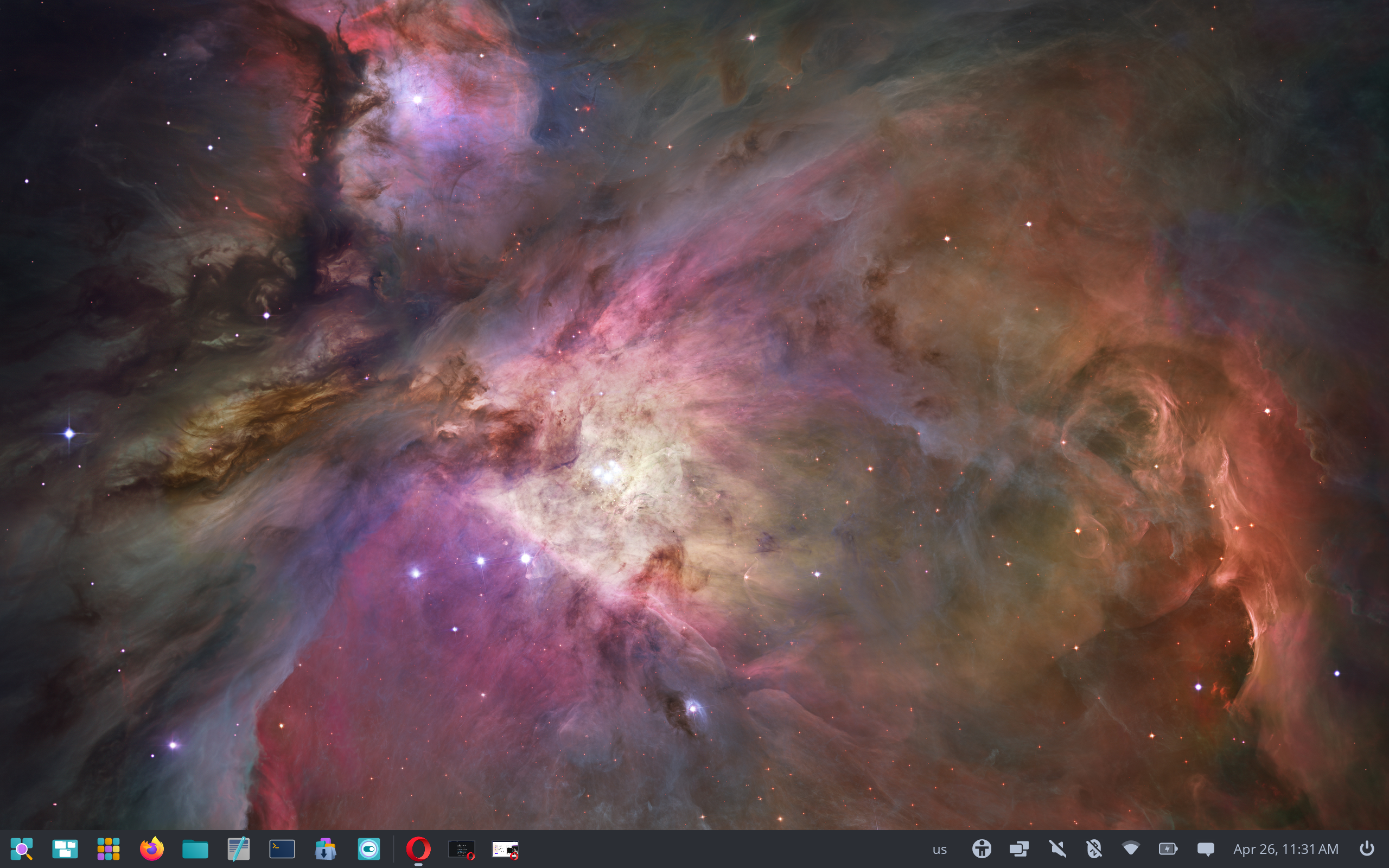
Task: Open the accessibility menu in panel
Action: [982, 848]
